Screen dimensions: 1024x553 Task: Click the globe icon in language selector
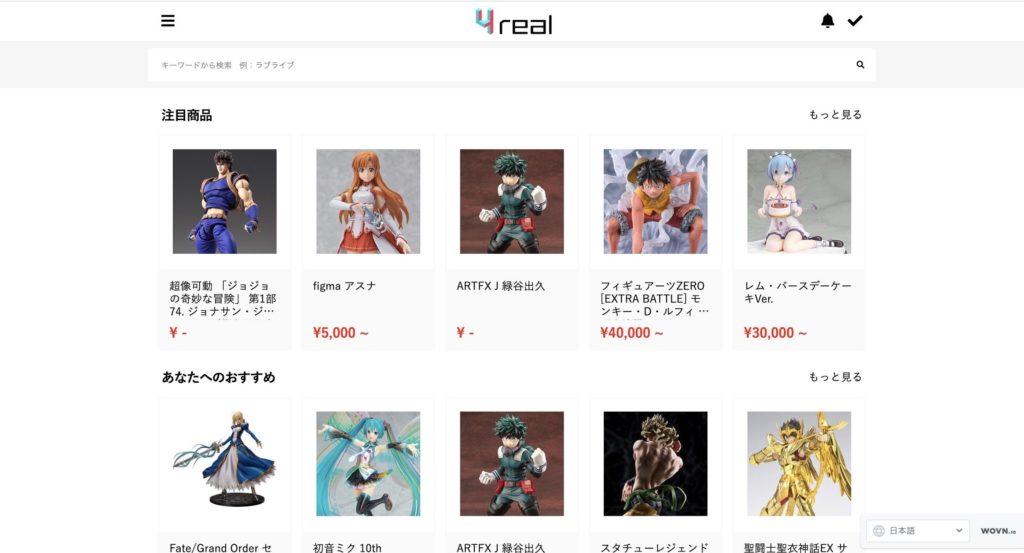pos(879,531)
